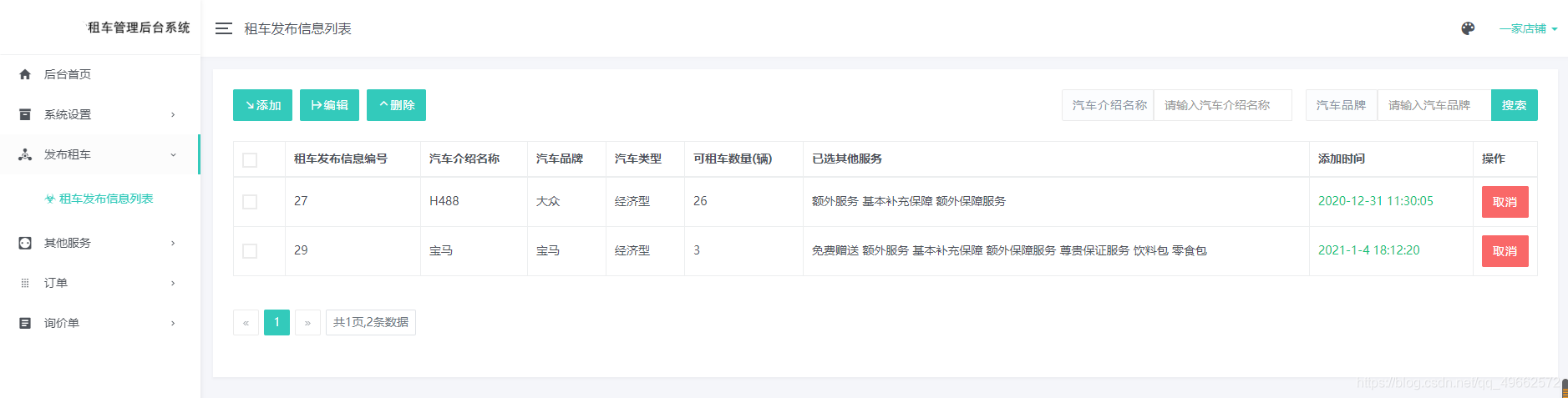Open the theme color palette icon
This screenshot has height=398, width=1568.
tap(1468, 28)
